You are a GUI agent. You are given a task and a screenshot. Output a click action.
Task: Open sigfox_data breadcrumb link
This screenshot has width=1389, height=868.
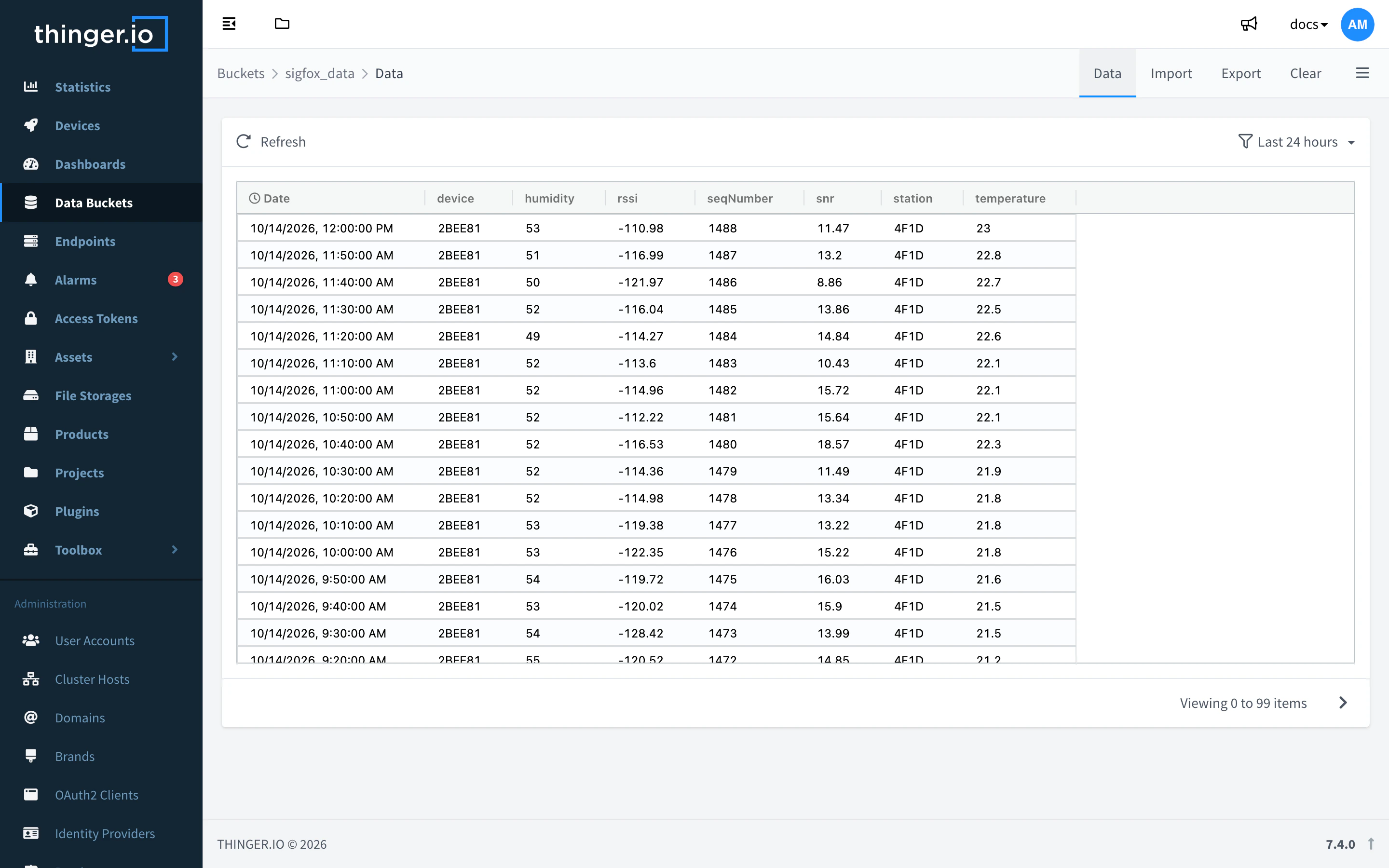[x=320, y=73]
